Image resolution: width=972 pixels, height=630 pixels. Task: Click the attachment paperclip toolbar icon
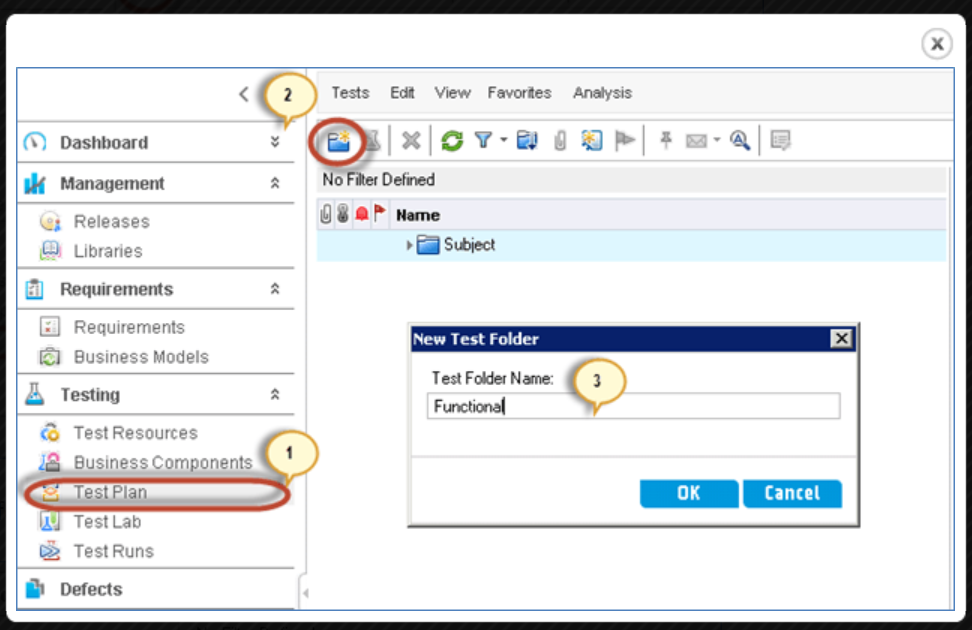click(x=560, y=140)
